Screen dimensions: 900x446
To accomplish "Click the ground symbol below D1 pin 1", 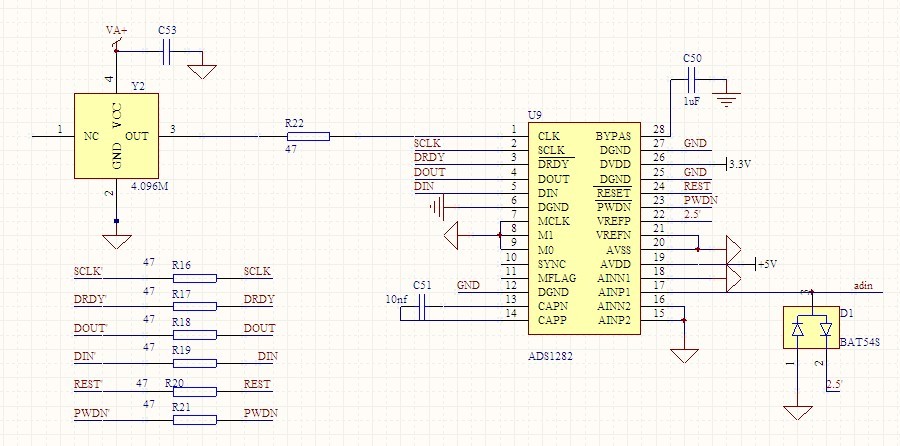I will tap(797, 413).
